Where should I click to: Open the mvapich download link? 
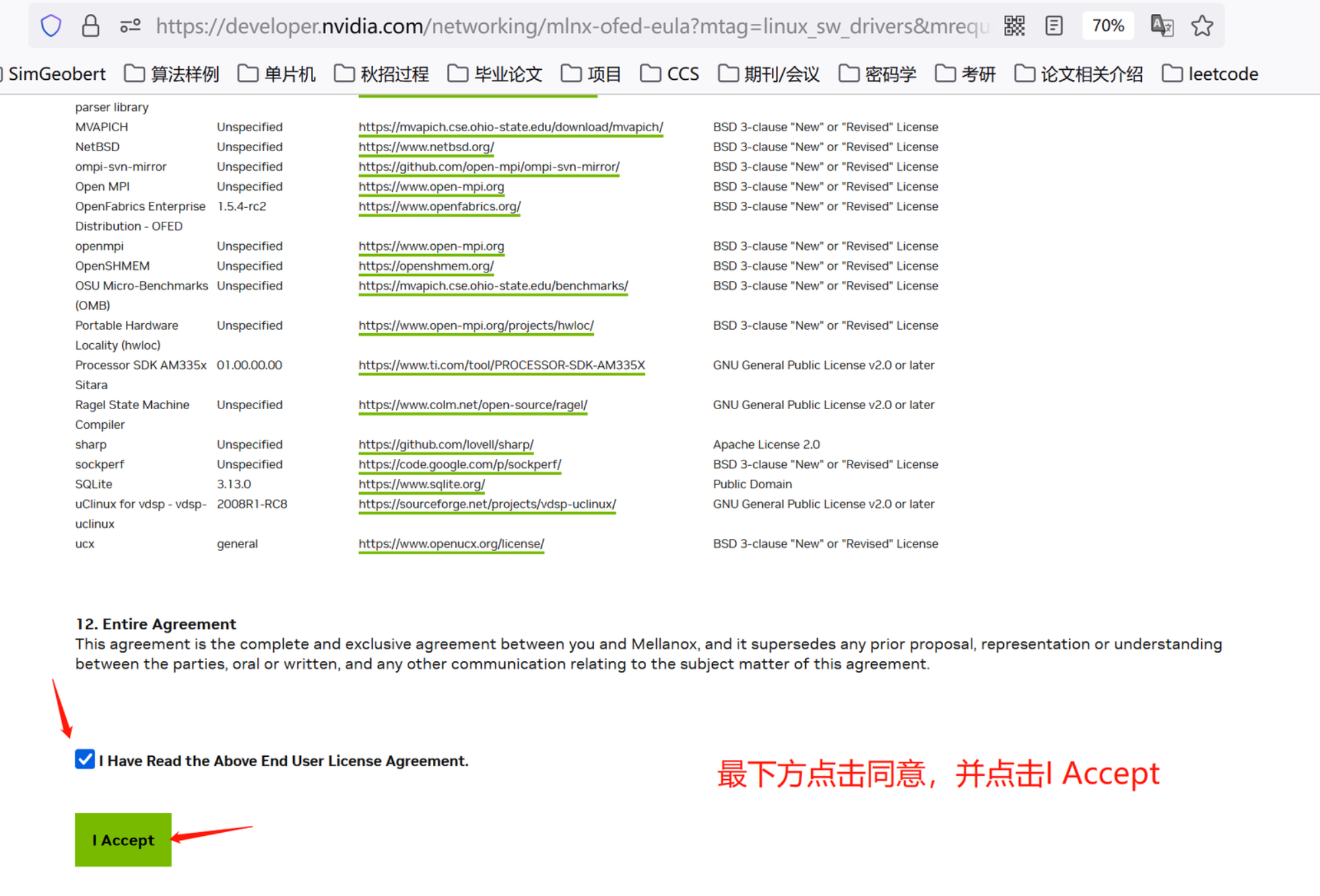tap(511, 127)
